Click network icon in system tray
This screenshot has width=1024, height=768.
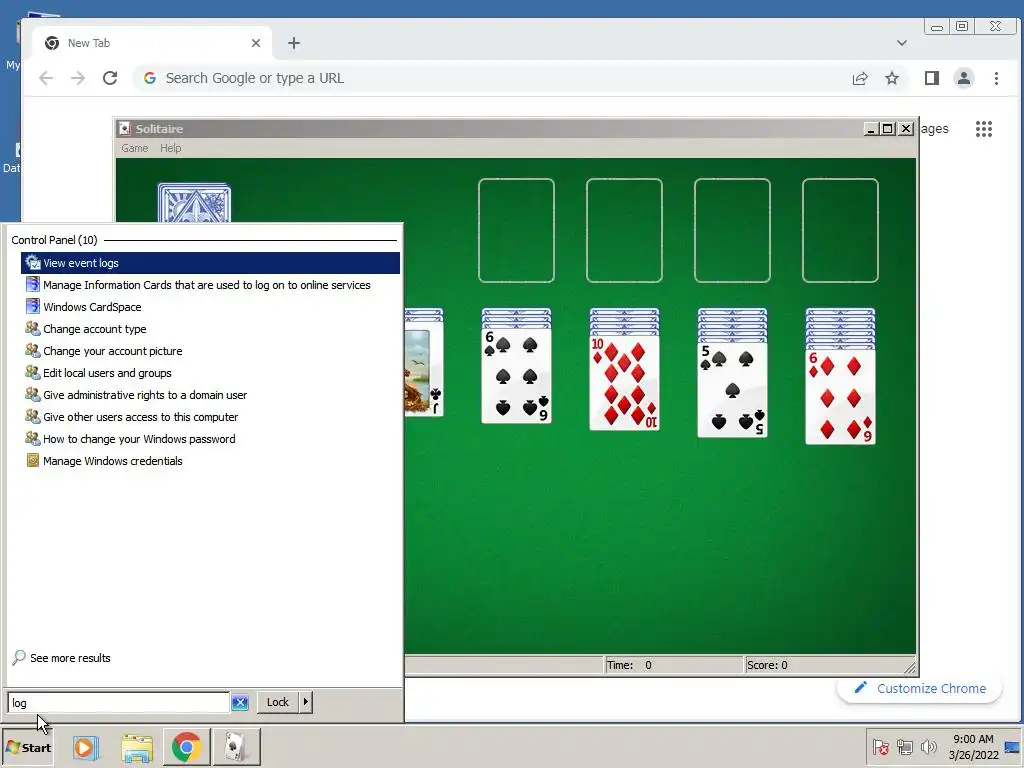904,747
